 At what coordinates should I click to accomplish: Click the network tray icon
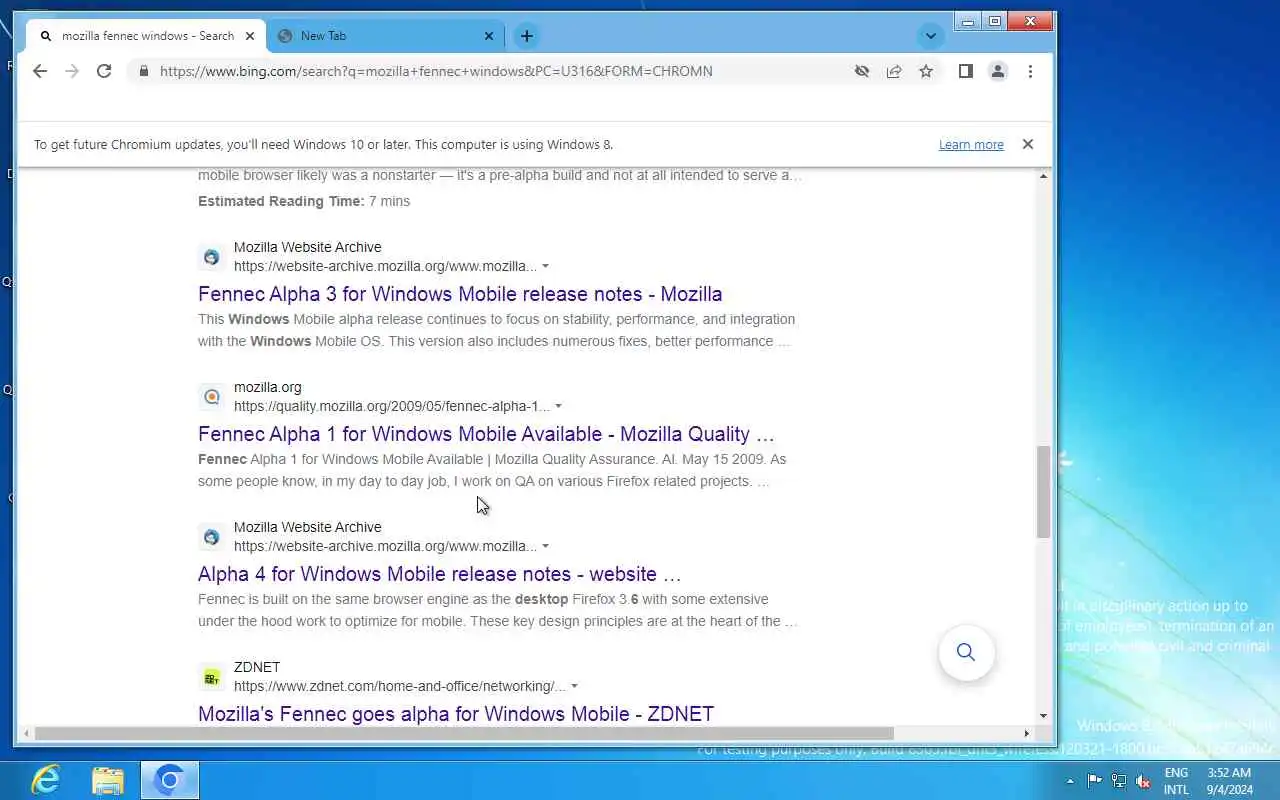(x=1119, y=781)
